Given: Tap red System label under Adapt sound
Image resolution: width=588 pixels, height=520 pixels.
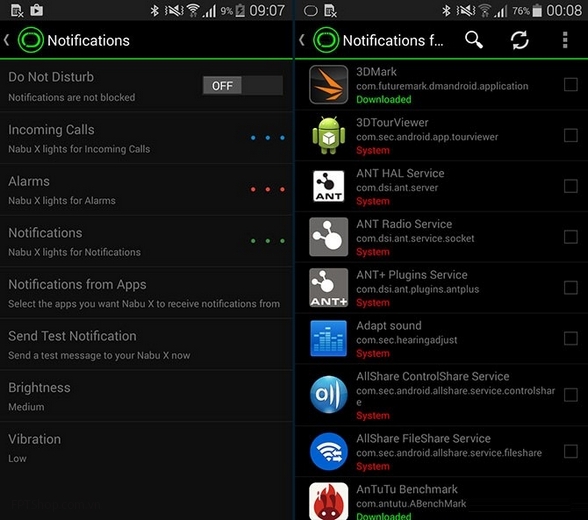Looking at the screenshot, I should (x=373, y=354).
